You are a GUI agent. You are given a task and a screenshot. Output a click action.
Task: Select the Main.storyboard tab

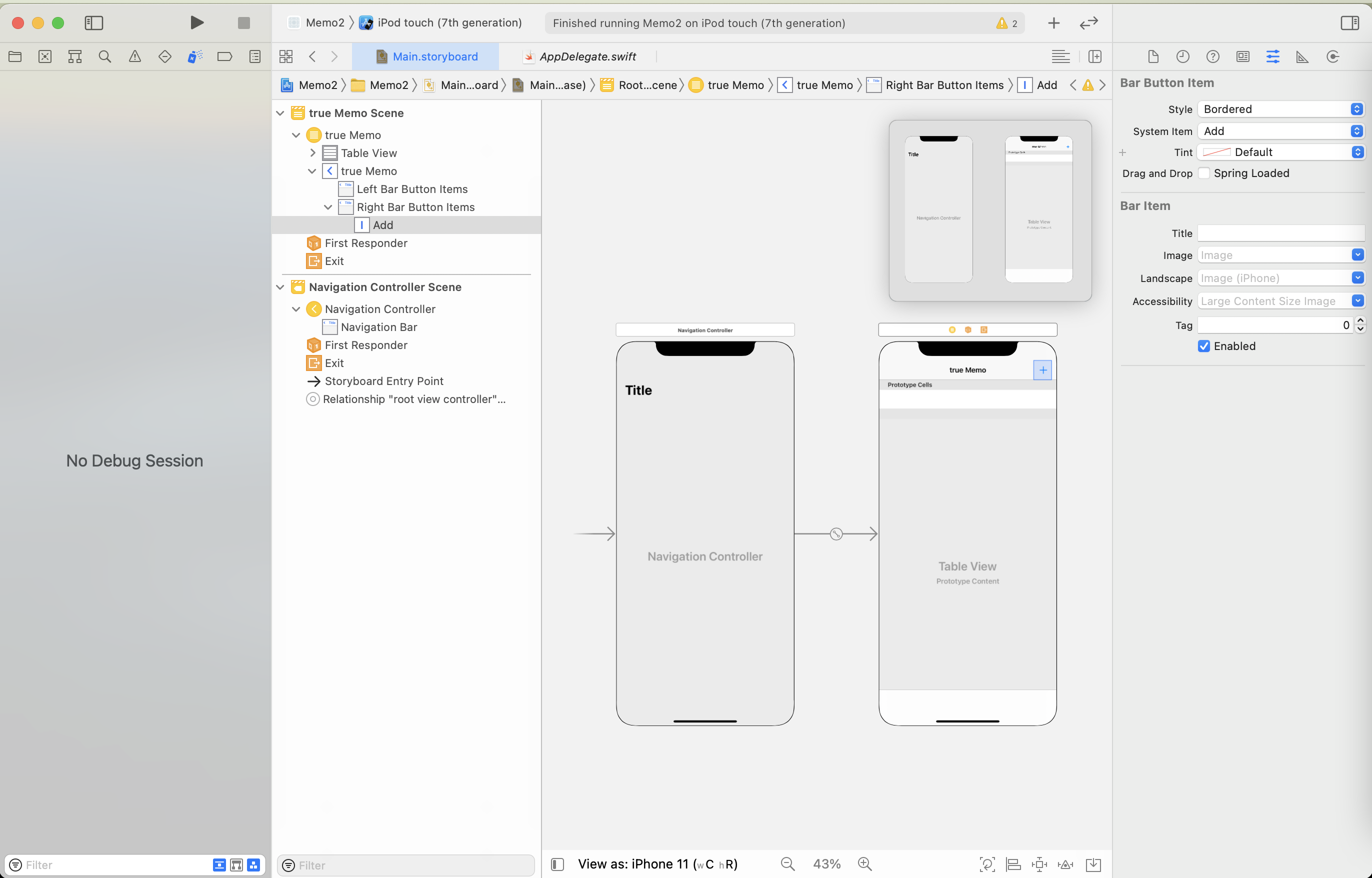click(434, 56)
